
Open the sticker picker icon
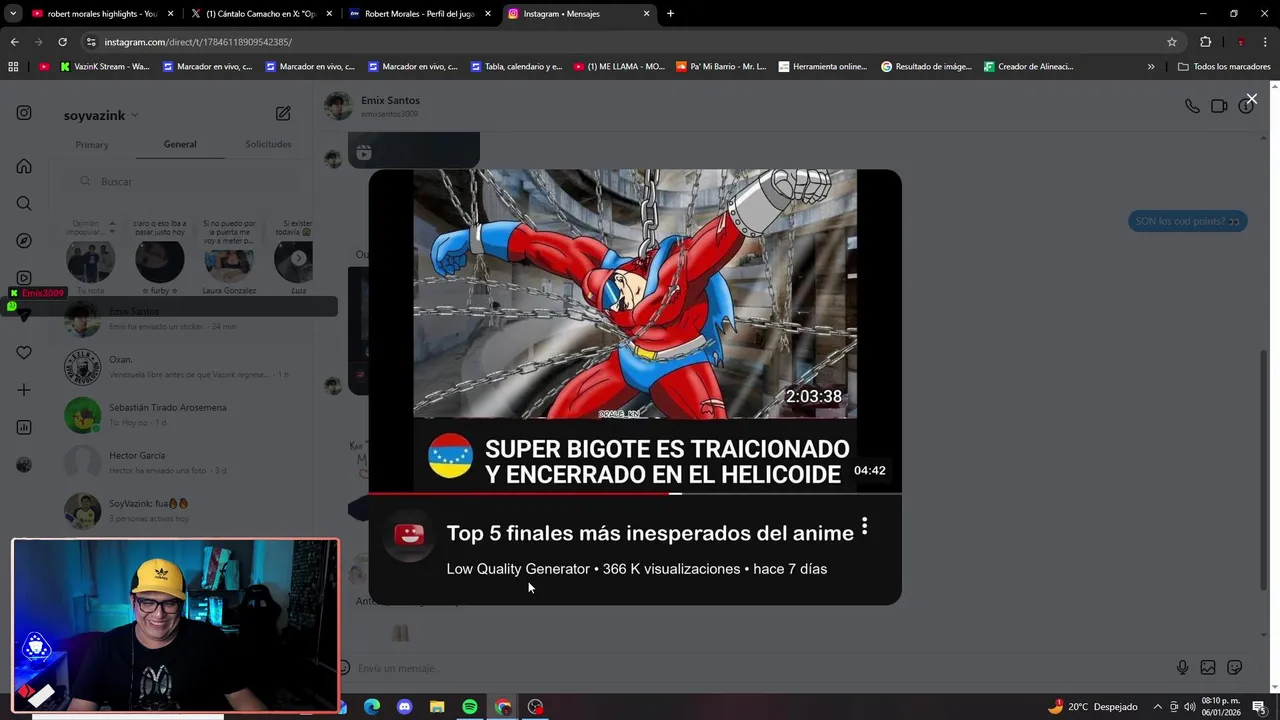(x=1235, y=667)
